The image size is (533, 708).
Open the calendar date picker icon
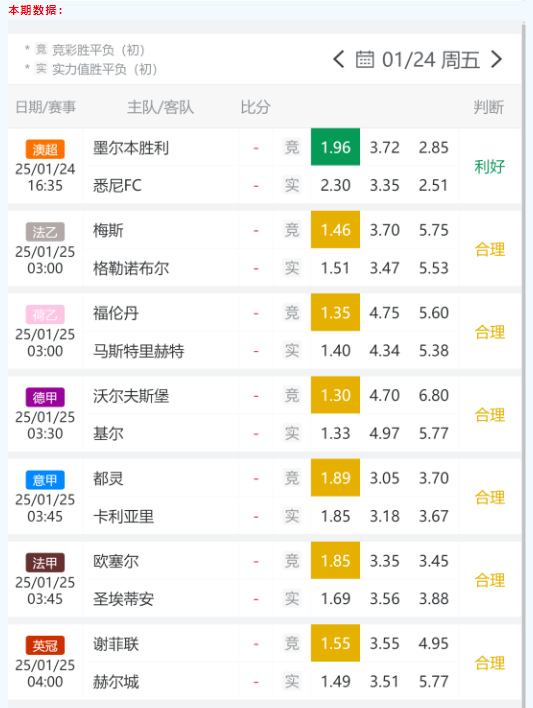coord(365,60)
